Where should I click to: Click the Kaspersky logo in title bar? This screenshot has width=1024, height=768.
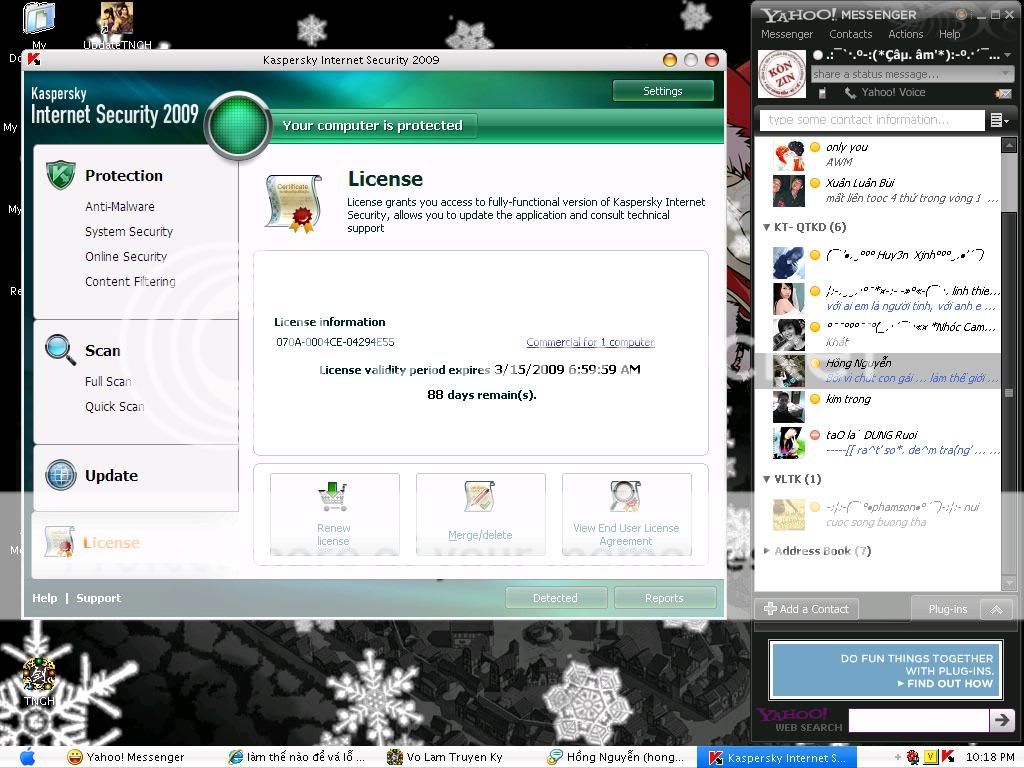pos(34,59)
